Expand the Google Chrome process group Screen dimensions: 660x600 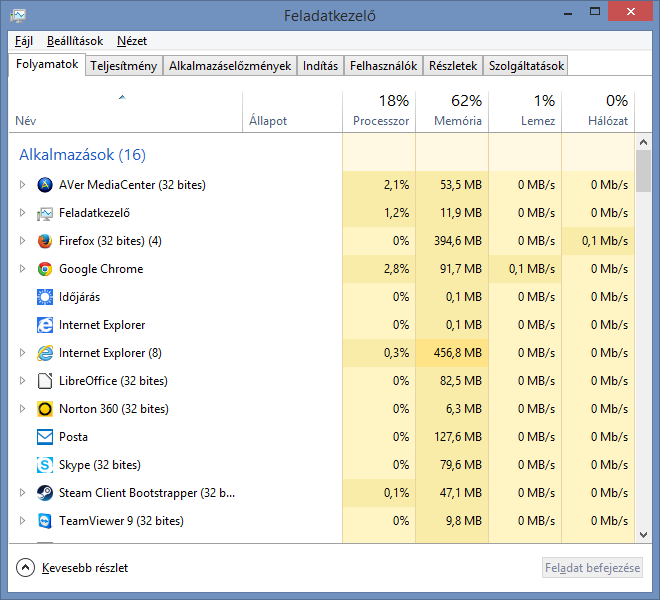[22, 269]
